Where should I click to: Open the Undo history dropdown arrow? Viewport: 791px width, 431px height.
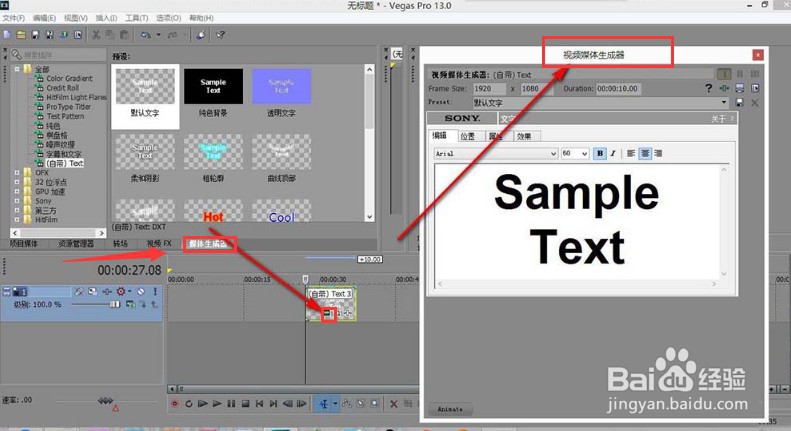click(x=158, y=35)
